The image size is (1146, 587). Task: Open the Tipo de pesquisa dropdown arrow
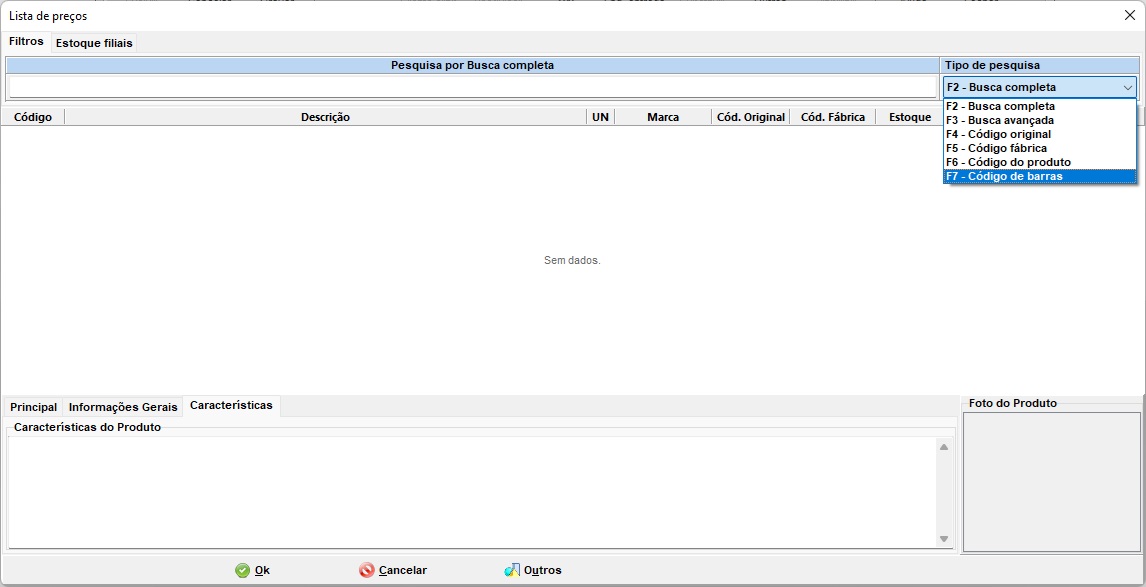(x=1127, y=87)
